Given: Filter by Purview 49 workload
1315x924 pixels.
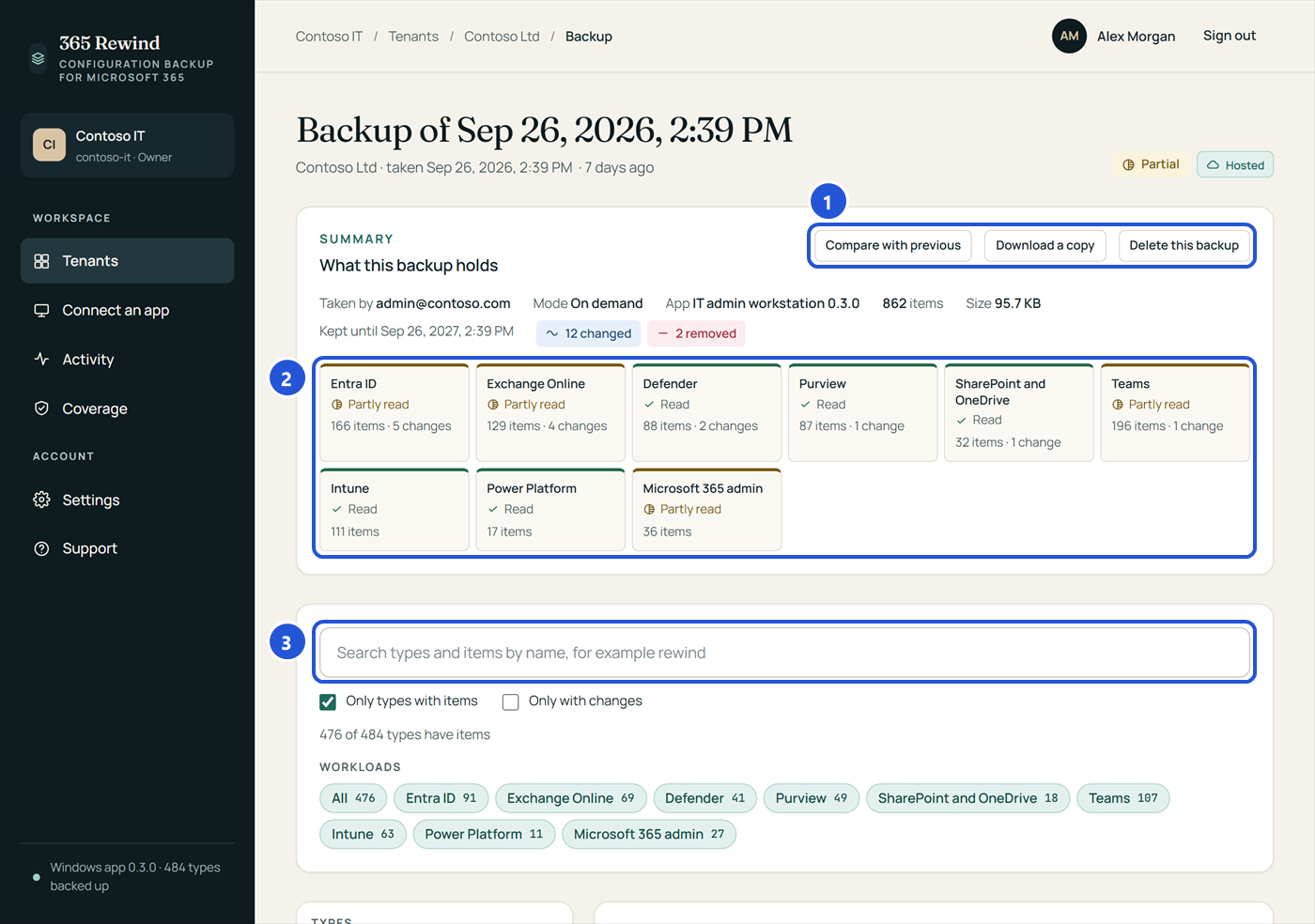Looking at the screenshot, I should [812, 798].
